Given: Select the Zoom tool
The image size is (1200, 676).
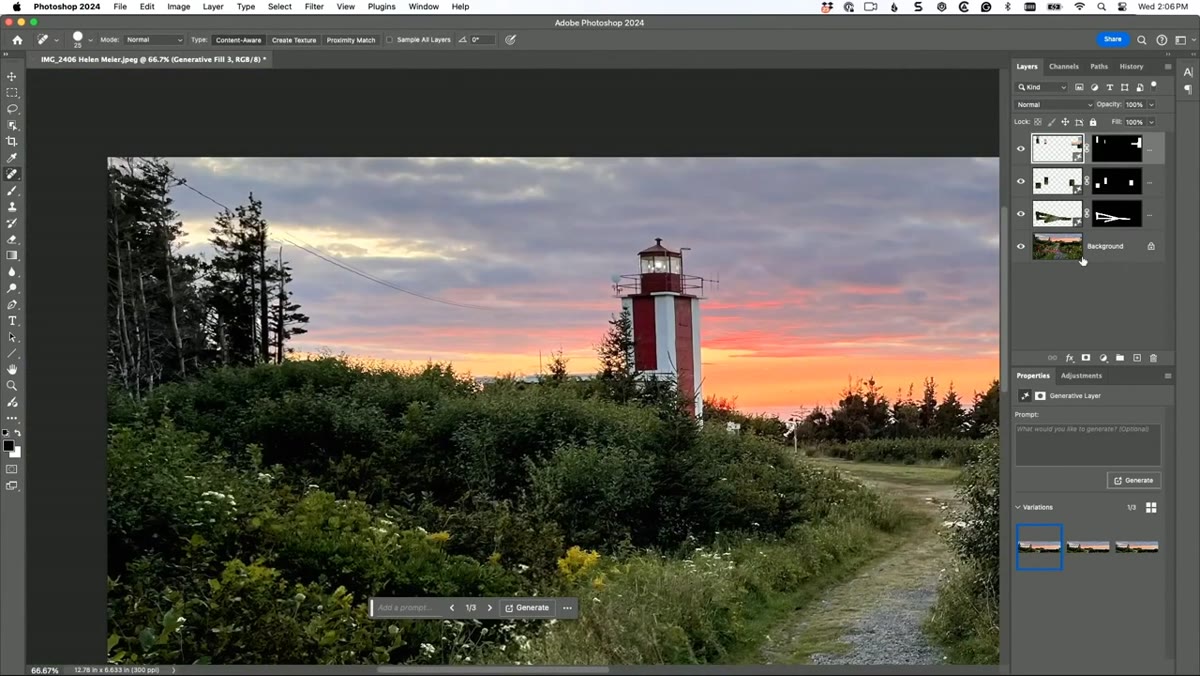Looking at the screenshot, I should 12,385.
